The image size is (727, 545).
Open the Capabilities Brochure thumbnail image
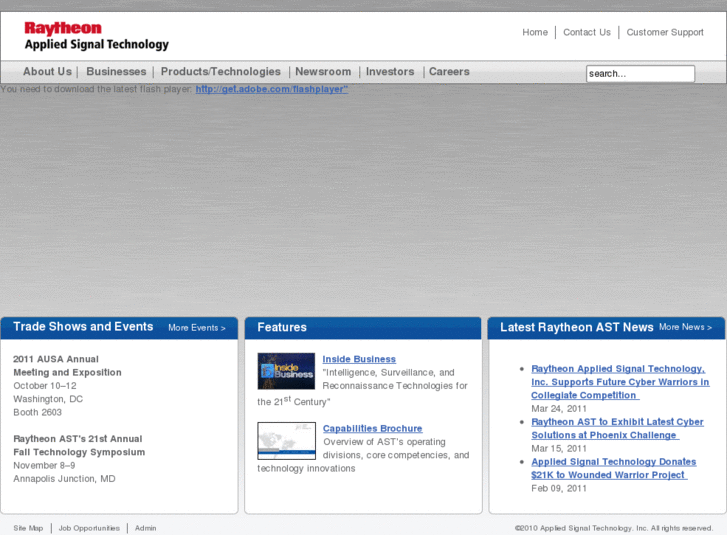(x=286, y=440)
